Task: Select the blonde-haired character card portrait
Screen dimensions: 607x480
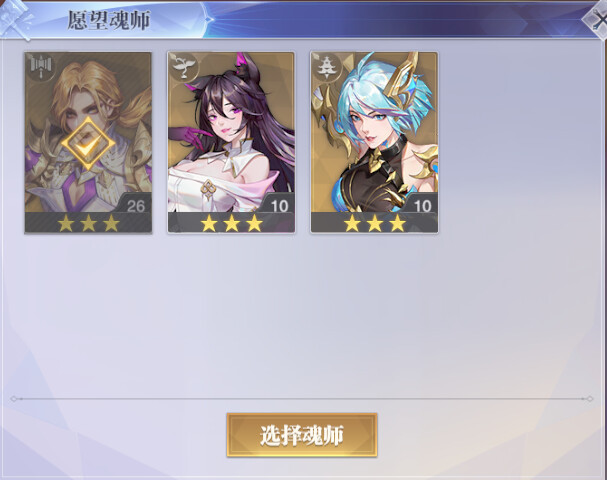Action: click(x=88, y=142)
